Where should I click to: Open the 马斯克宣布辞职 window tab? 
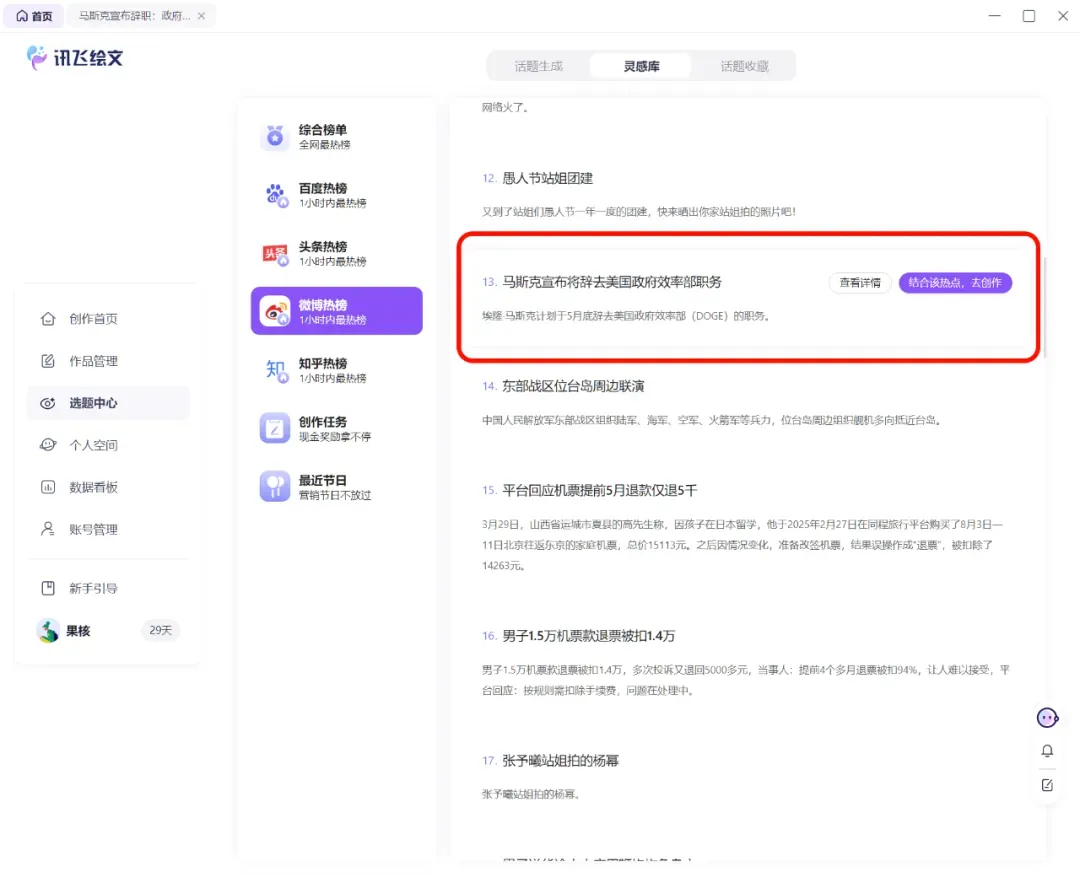[141, 16]
